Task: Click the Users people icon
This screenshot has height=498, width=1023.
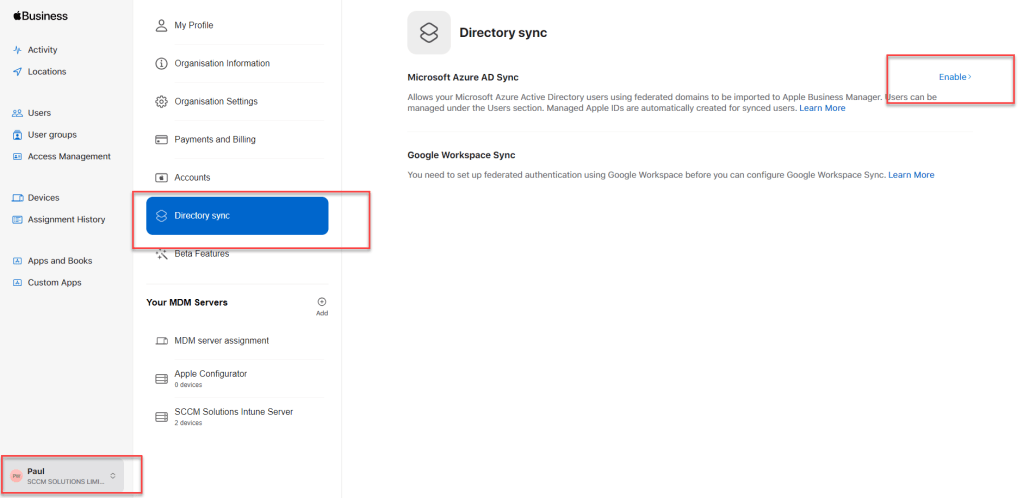Action: click(x=17, y=113)
